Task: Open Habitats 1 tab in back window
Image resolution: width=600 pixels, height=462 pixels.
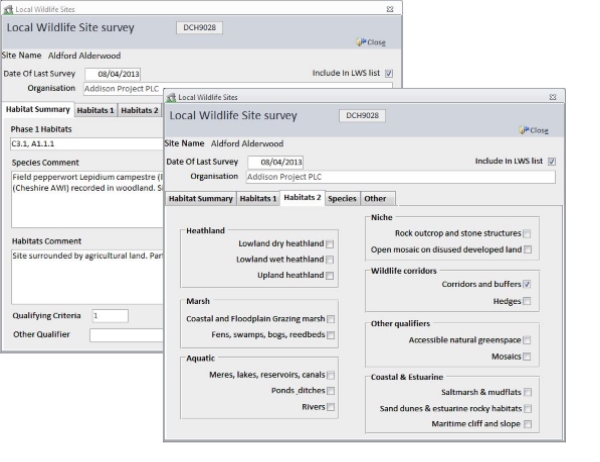Action: [x=95, y=110]
